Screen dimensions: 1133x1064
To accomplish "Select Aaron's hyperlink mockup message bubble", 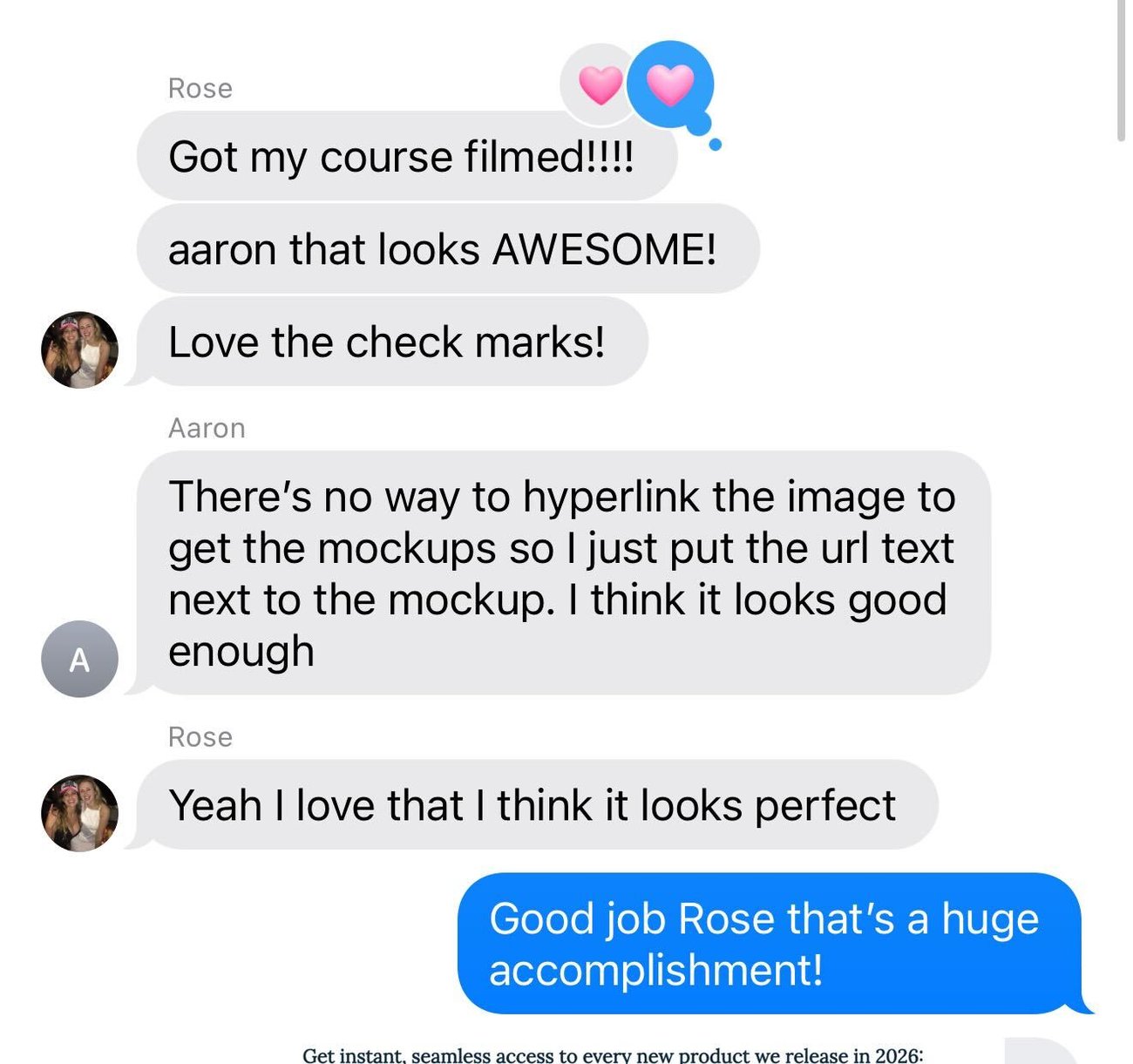I will click(x=563, y=573).
